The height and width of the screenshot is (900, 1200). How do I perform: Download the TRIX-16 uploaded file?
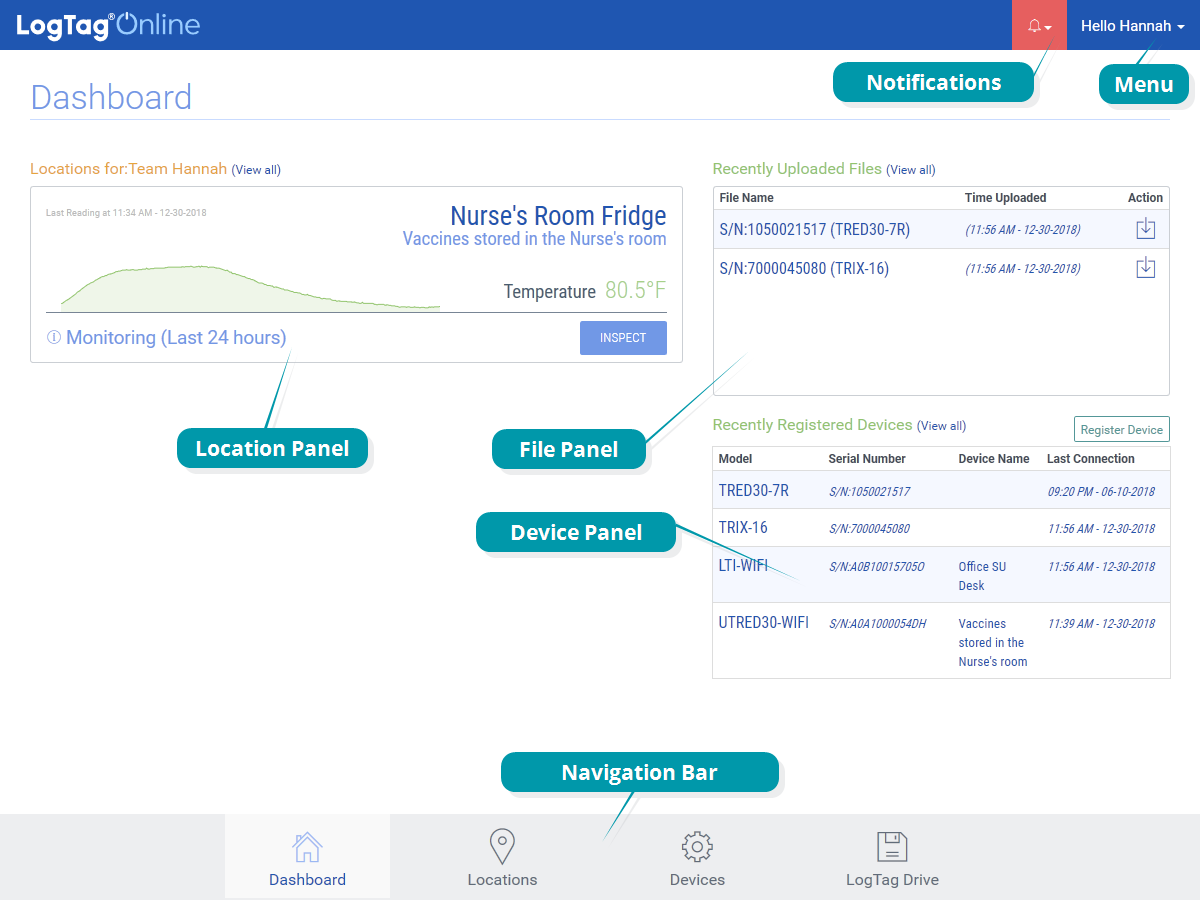[1145, 268]
